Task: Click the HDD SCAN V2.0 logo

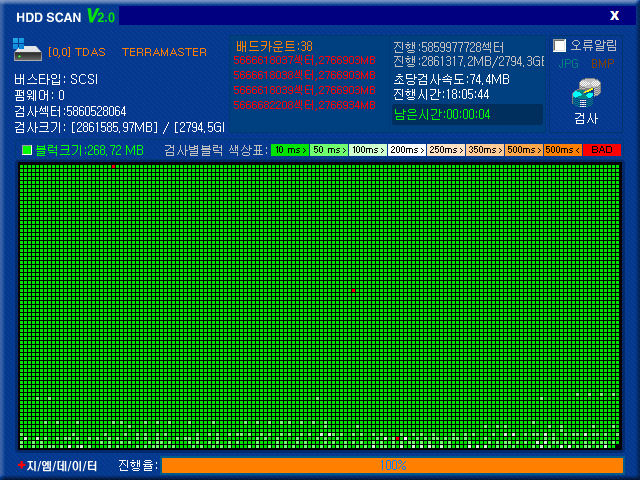Action: point(65,17)
